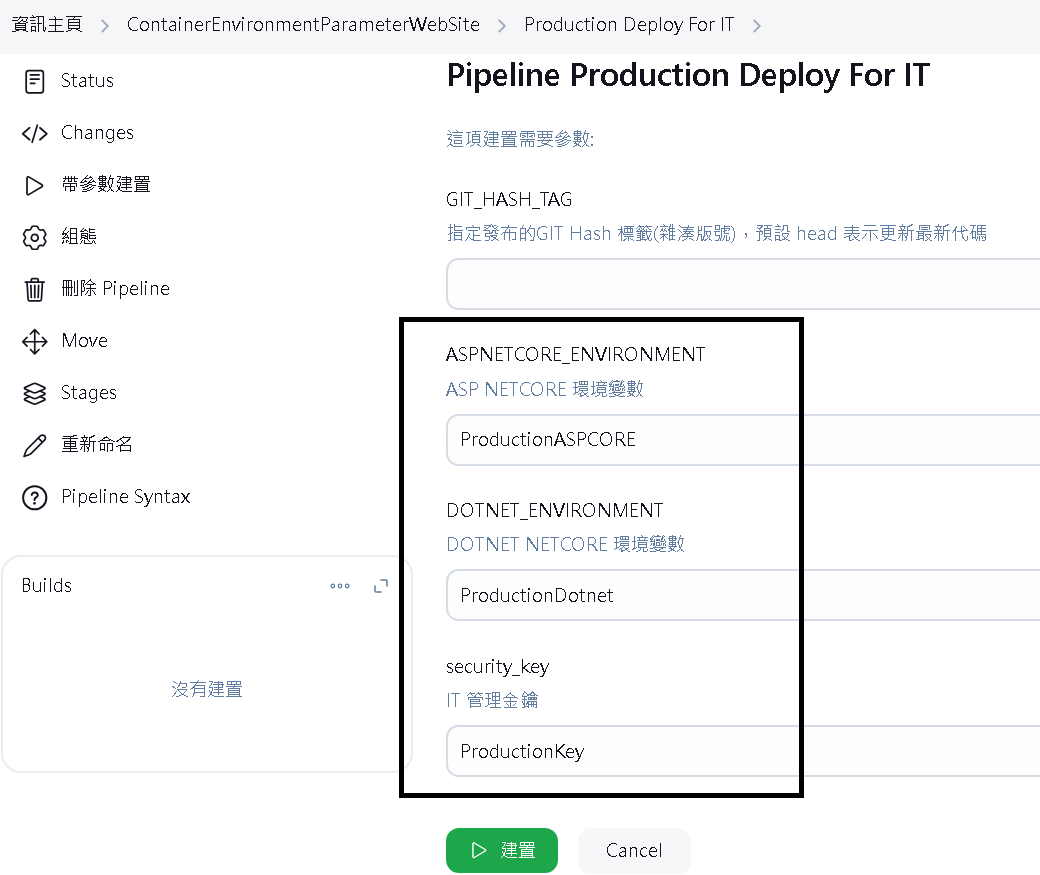The width and height of the screenshot is (1040, 875).
Task: Open Pipeline Syntax question mark icon
Action: (x=34, y=498)
